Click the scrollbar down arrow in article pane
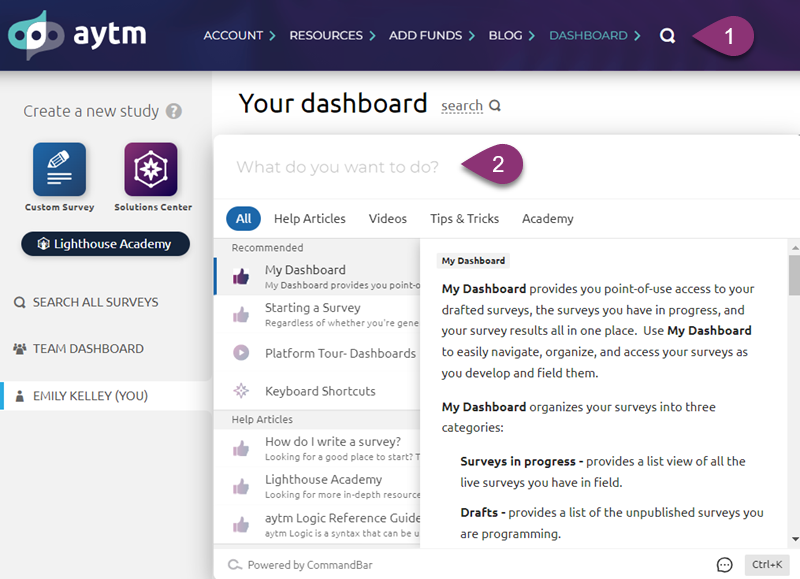800x579 pixels. tap(795, 539)
